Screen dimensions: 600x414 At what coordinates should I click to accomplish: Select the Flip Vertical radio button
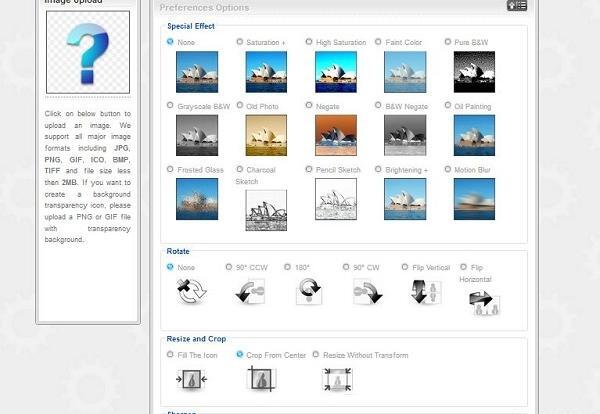(405, 267)
